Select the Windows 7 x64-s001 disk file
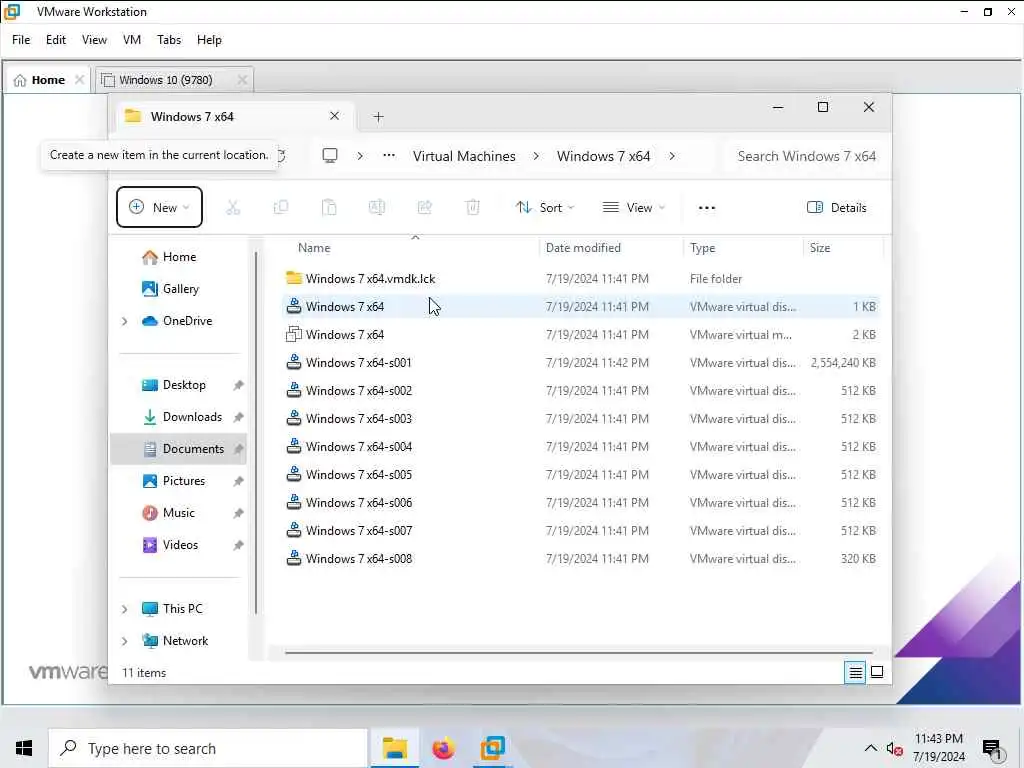The height and width of the screenshot is (768, 1024). (581, 362)
